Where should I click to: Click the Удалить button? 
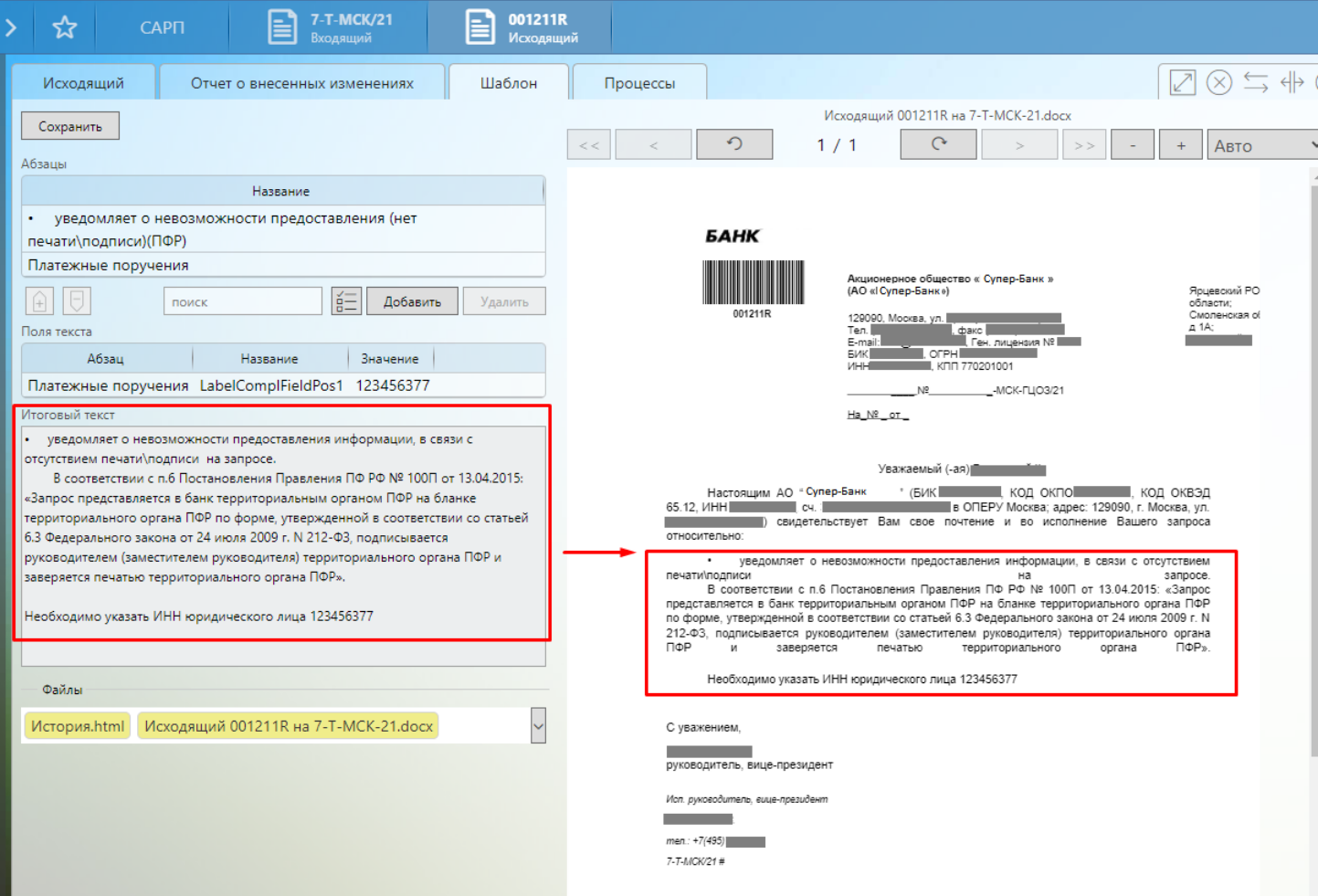tap(504, 301)
